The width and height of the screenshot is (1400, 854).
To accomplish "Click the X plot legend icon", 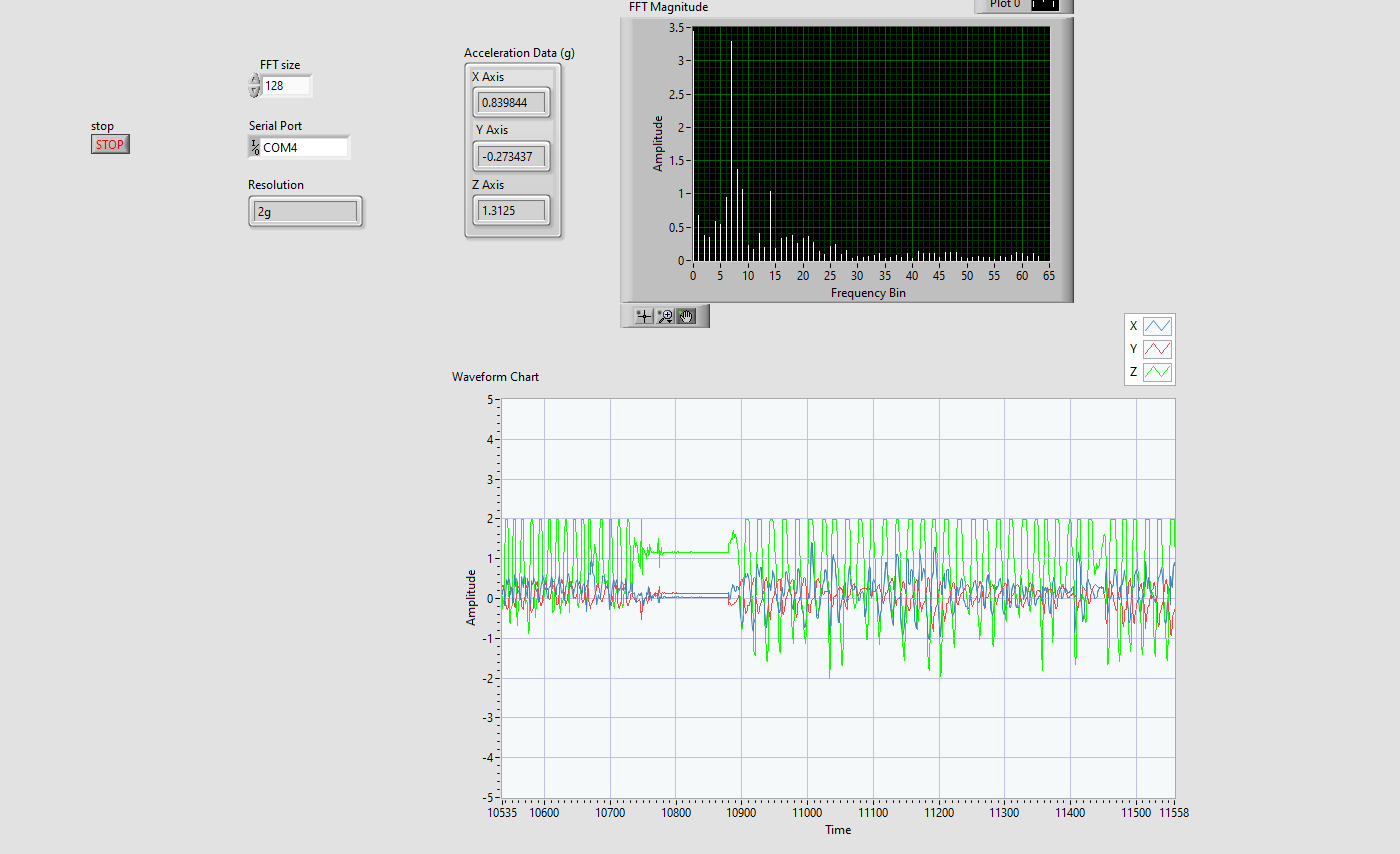I will [x=1157, y=325].
